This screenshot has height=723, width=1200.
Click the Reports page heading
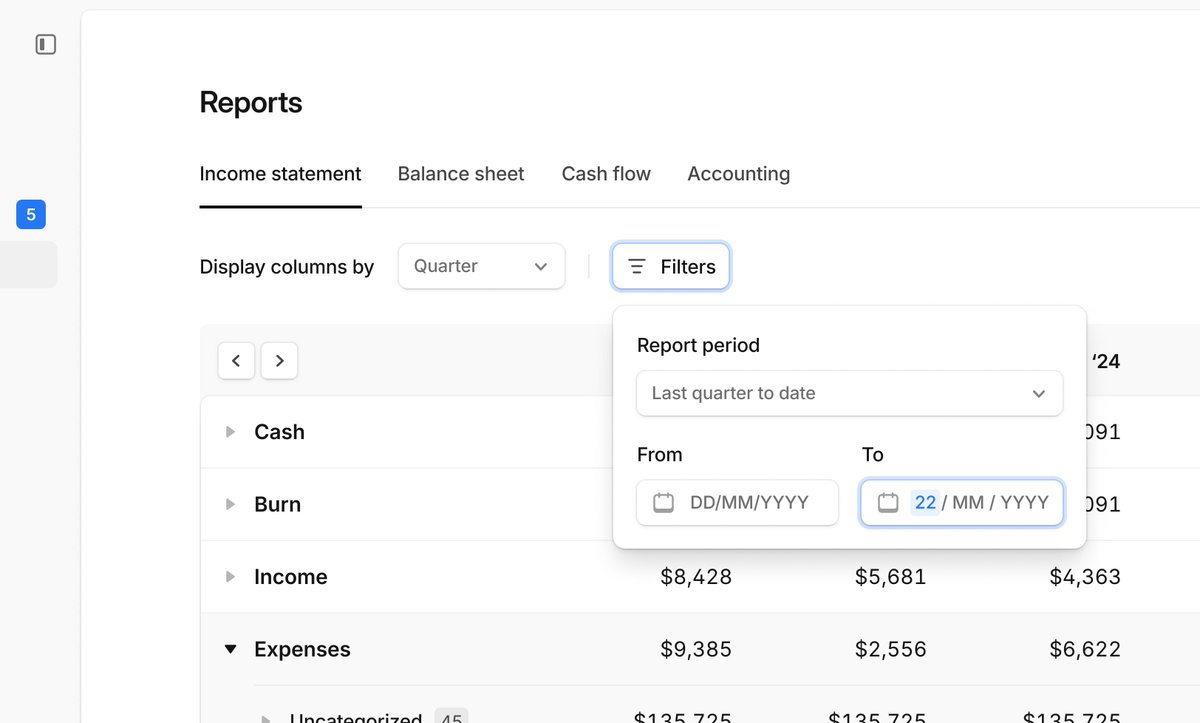251,103
